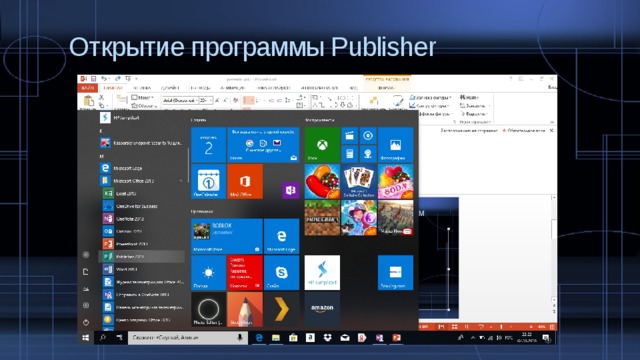Open OneNote 2013 from the app list
This screenshot has width=640, height=360.
coord(142,218)
